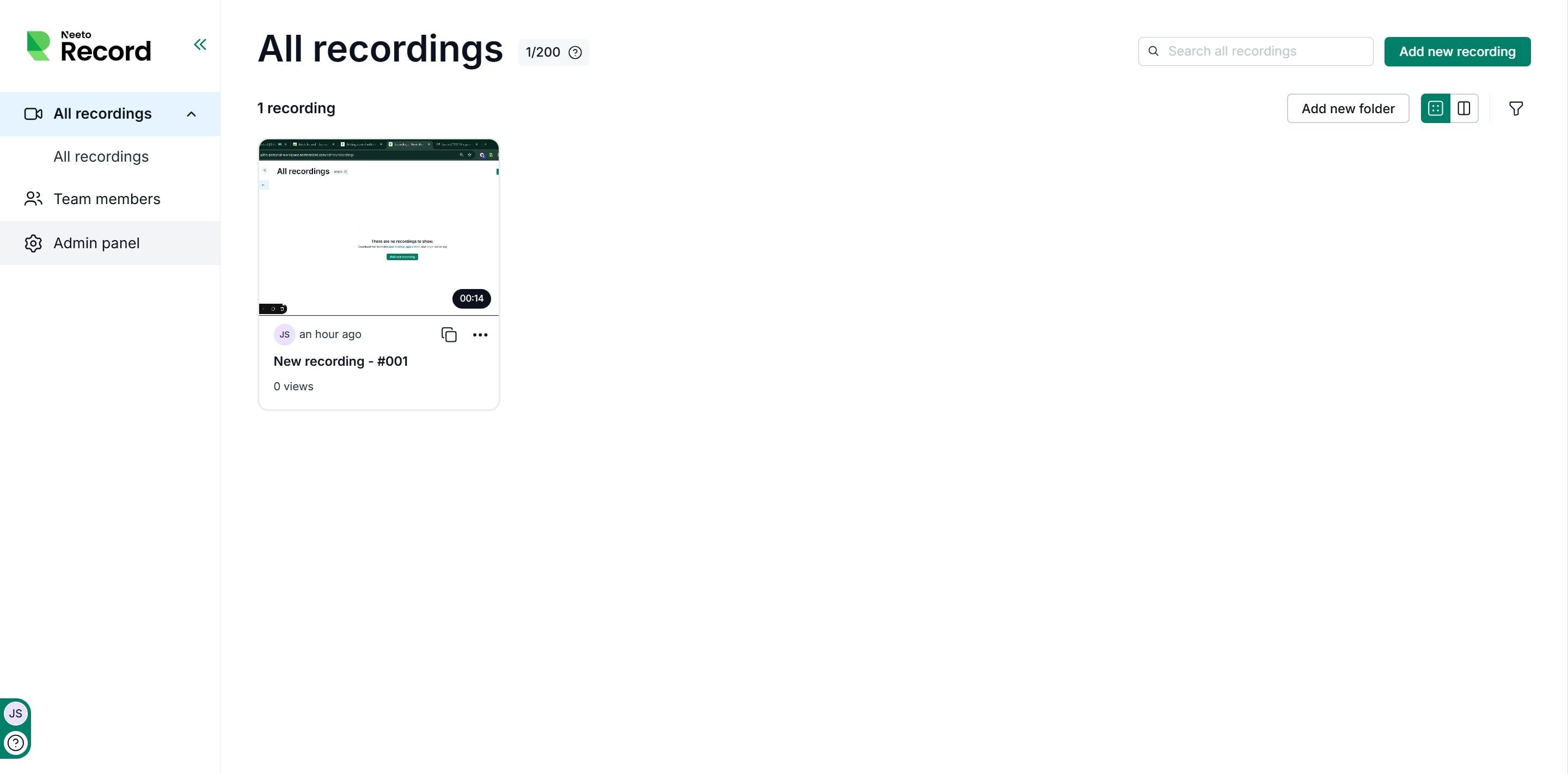This screenshot has height=774, width=1568.
Task: Click Add new recording button
Action: 1456,52
